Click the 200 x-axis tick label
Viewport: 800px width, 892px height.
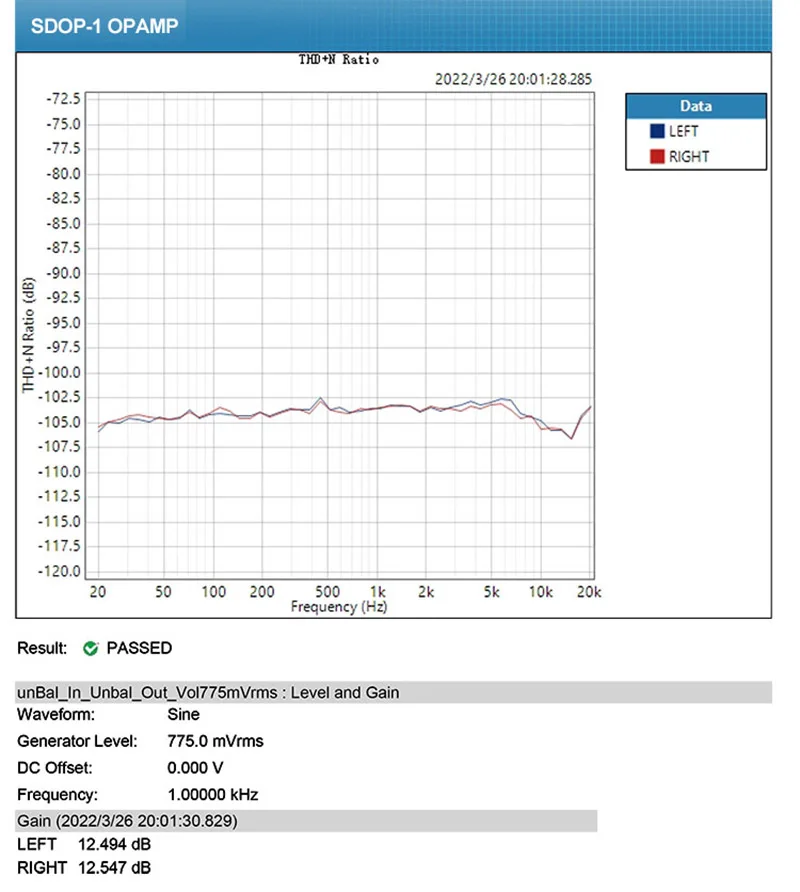coord(262,592)
